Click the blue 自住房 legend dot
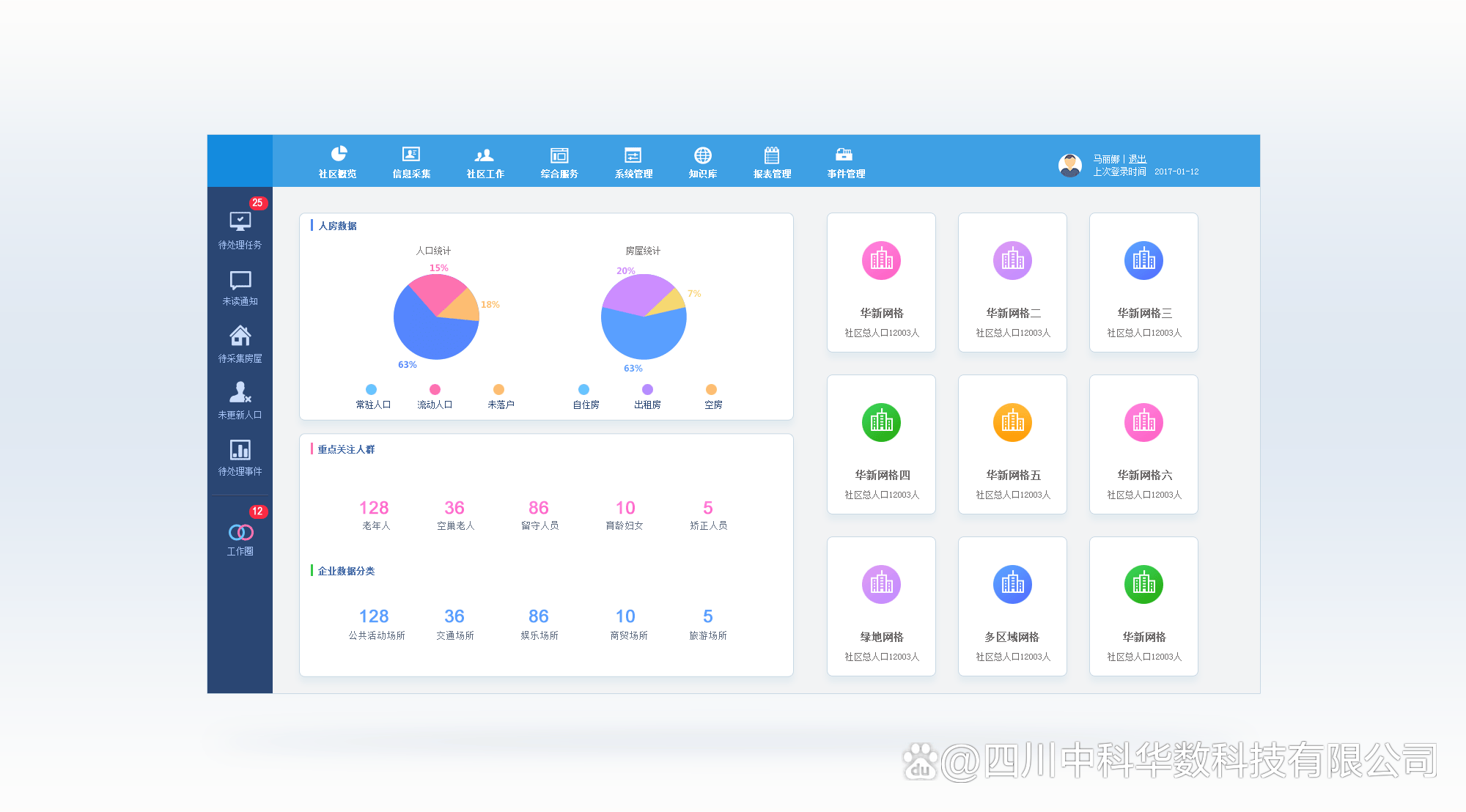Viewport: 1466px width, 812px height. coord(583,389)
